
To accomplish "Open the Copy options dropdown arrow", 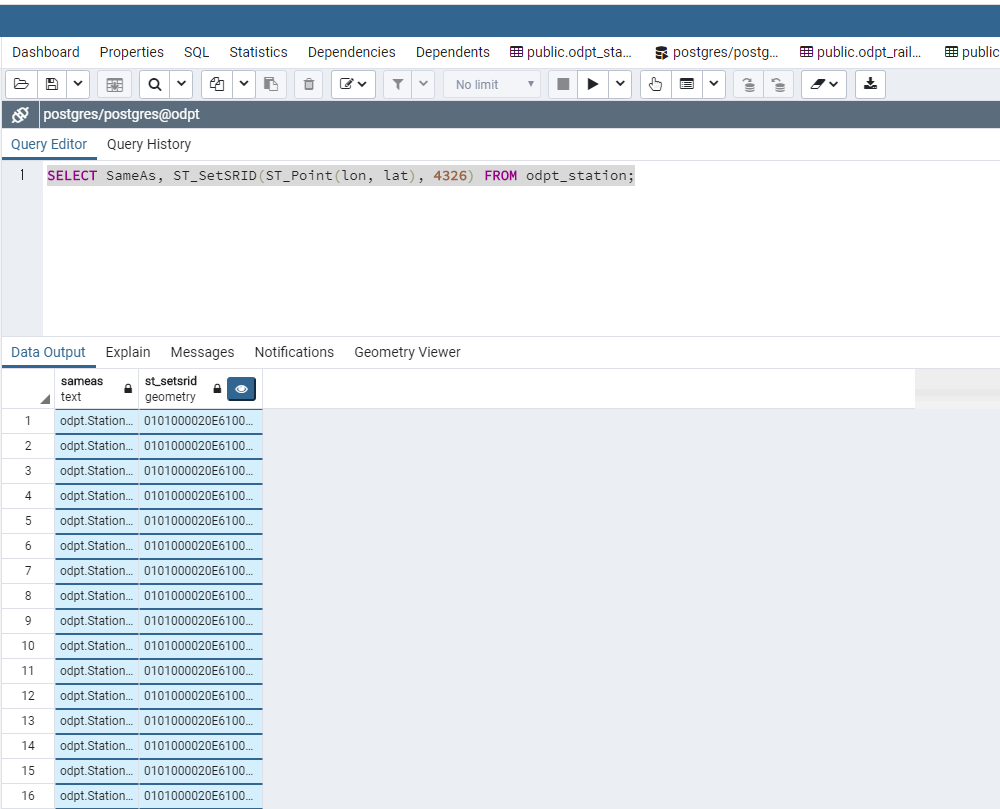I will (x=244, y=84).
